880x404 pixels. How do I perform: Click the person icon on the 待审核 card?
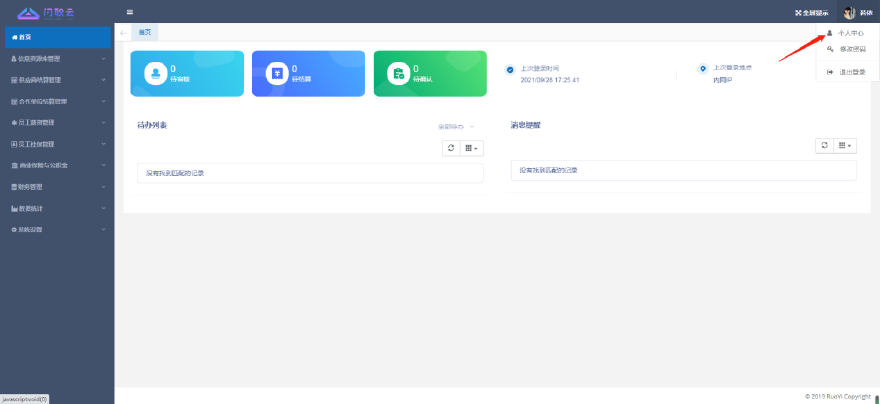[155, 74]
